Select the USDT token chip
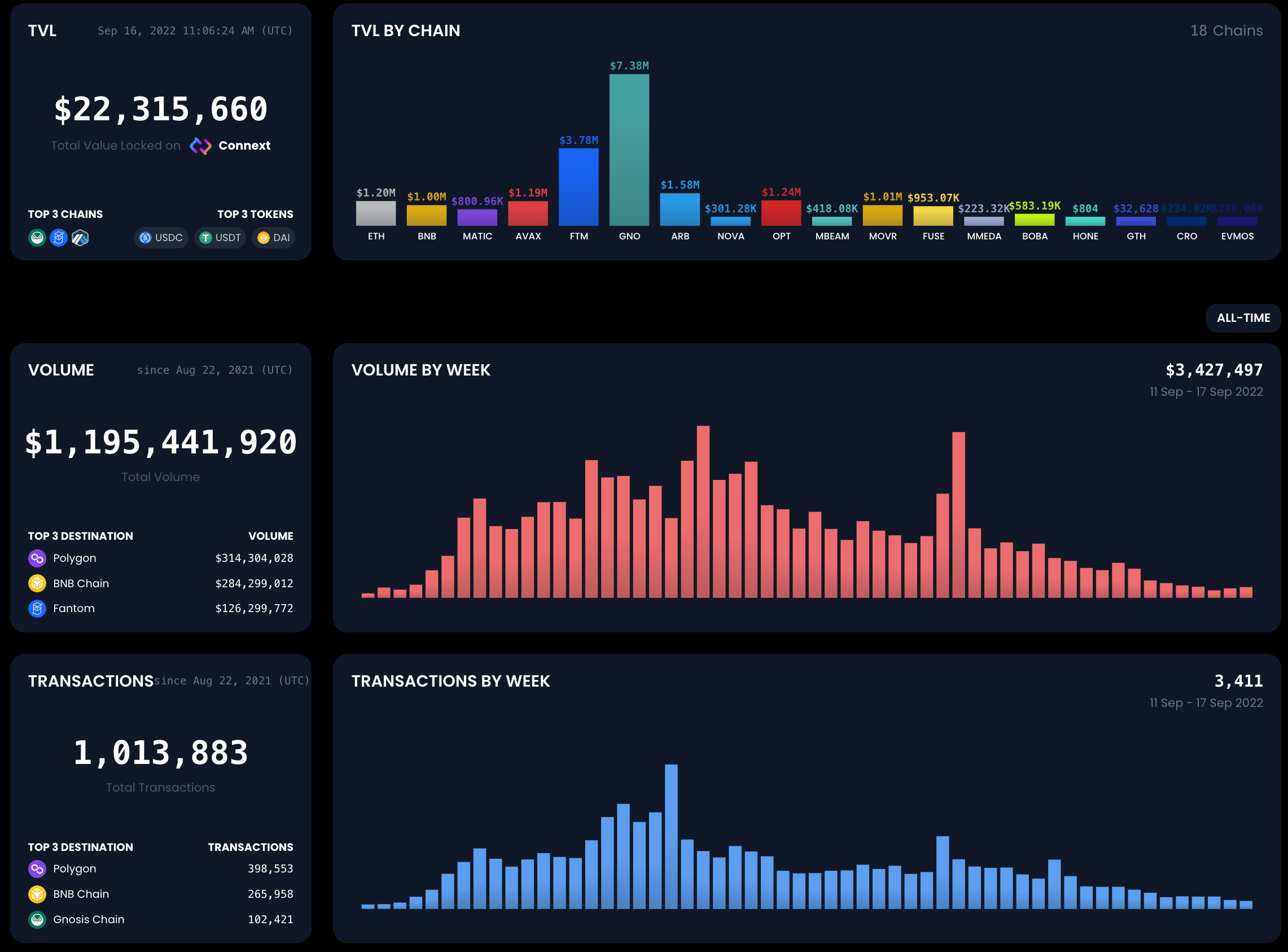This screenshot has width=1288, height=952. point(221,237)
